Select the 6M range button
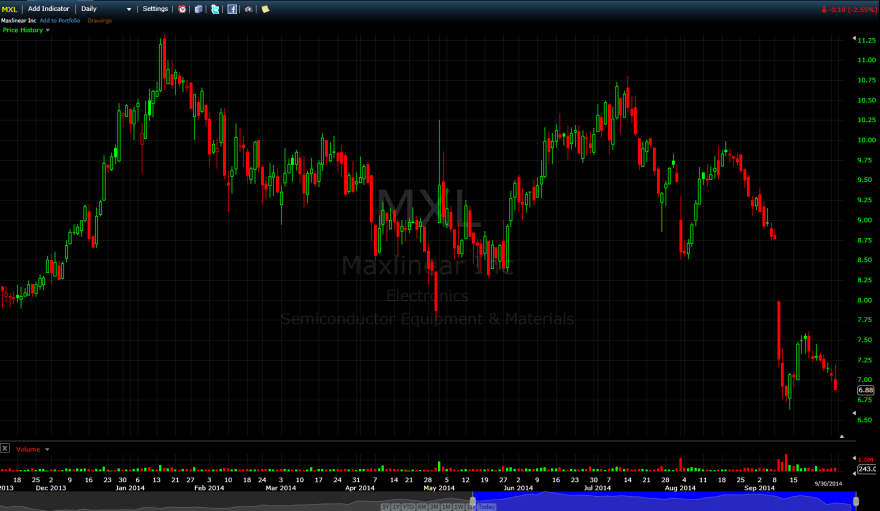 click(421, 507)
